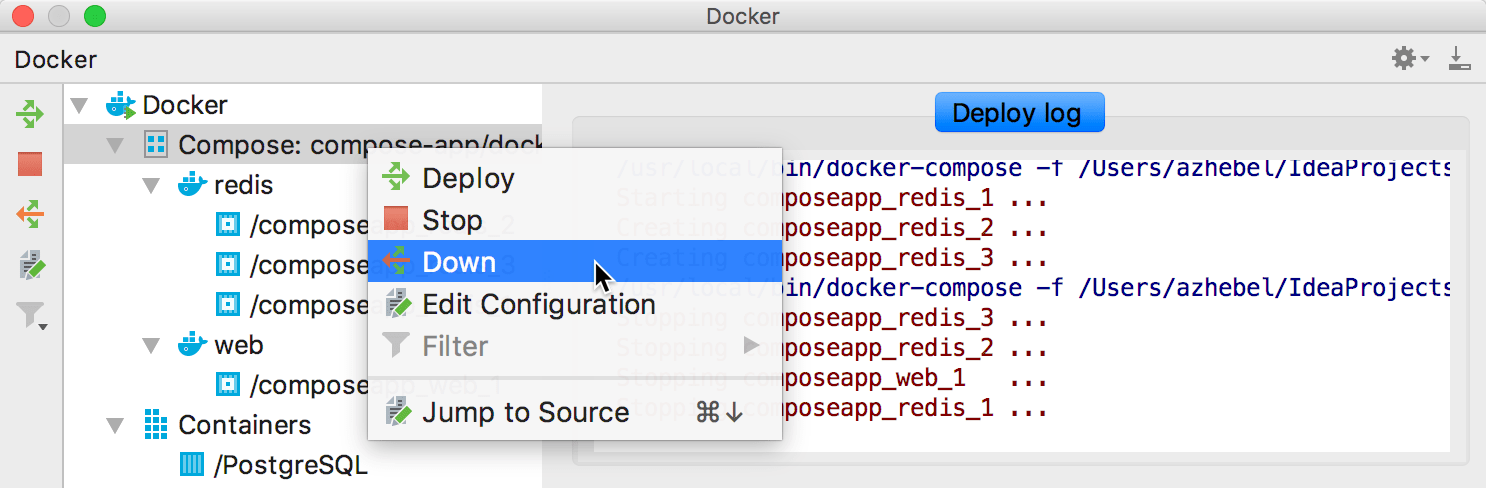
Task: Open the Filter funnel in left toolbar
Action: click(x=32, y=318)
